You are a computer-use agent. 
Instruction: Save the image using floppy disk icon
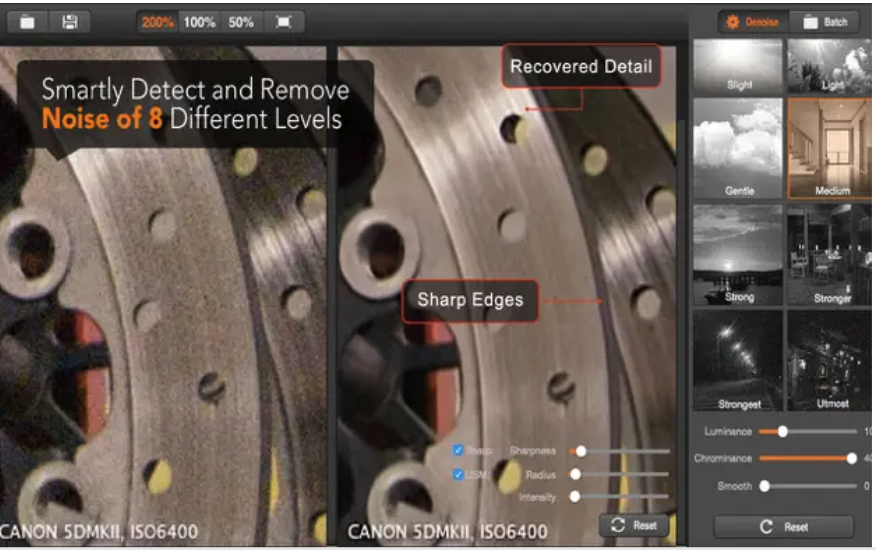click(70, 22)
